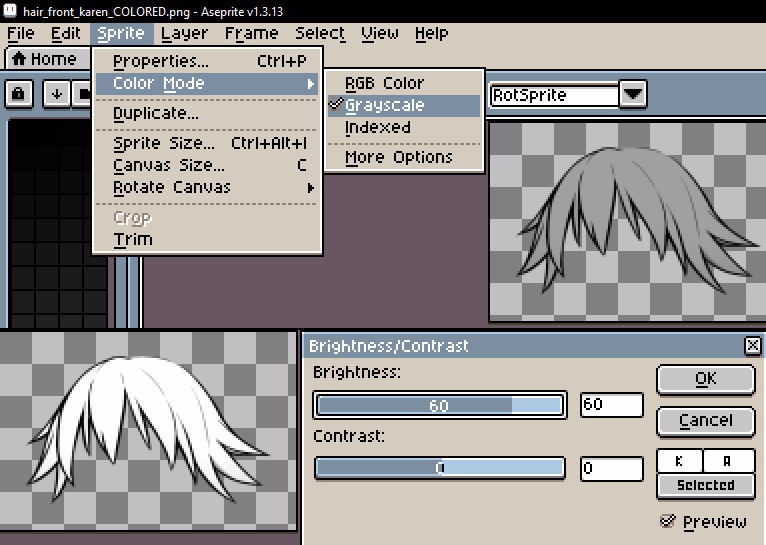Click the Brightness value input field

[611, 405]
